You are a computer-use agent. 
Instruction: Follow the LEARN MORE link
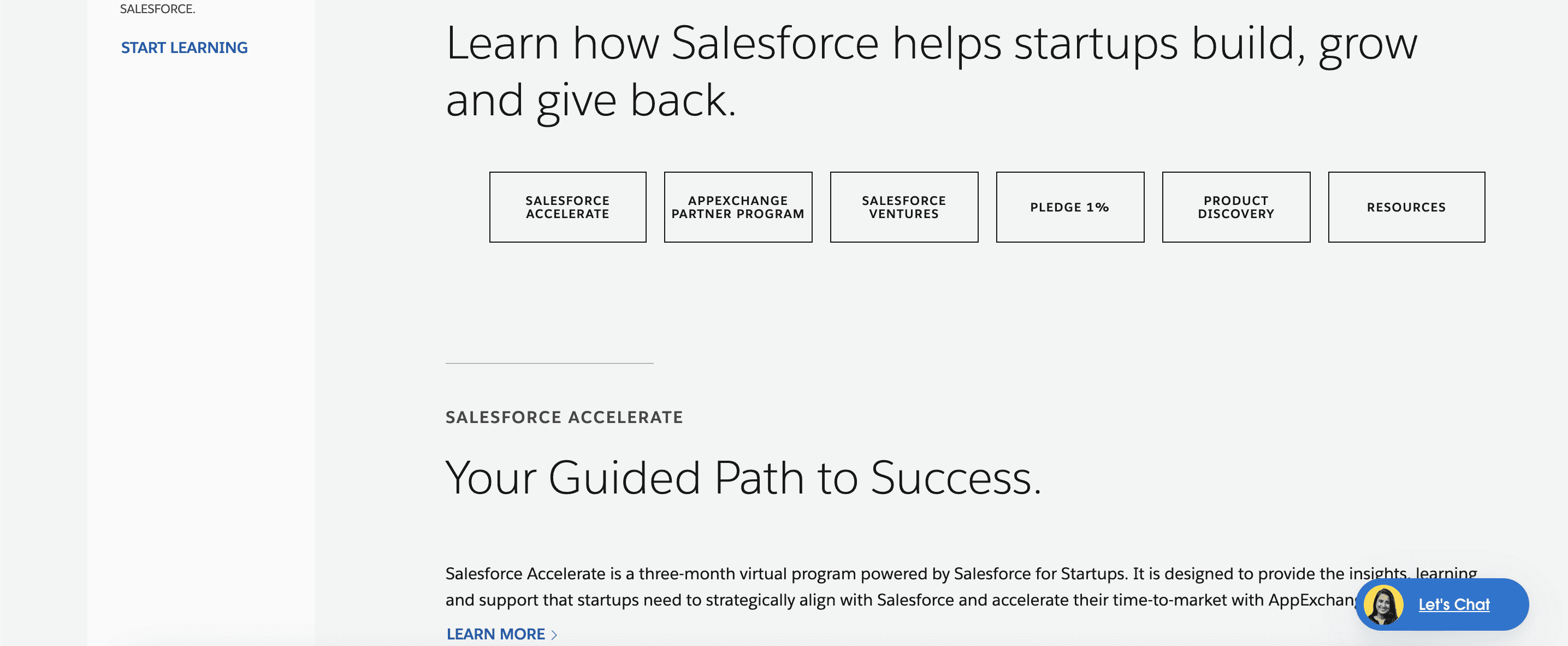coord(495,634)
